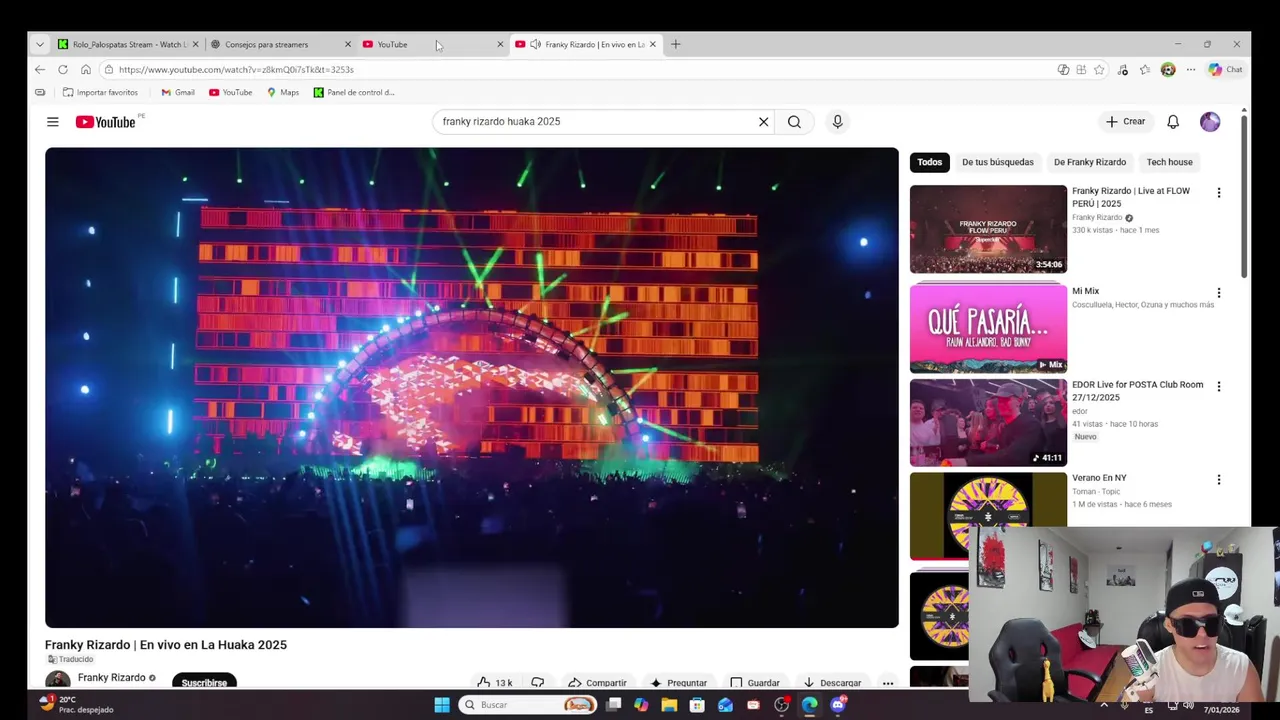
Task: Open more actions for the video
Action: coord(887,683)
